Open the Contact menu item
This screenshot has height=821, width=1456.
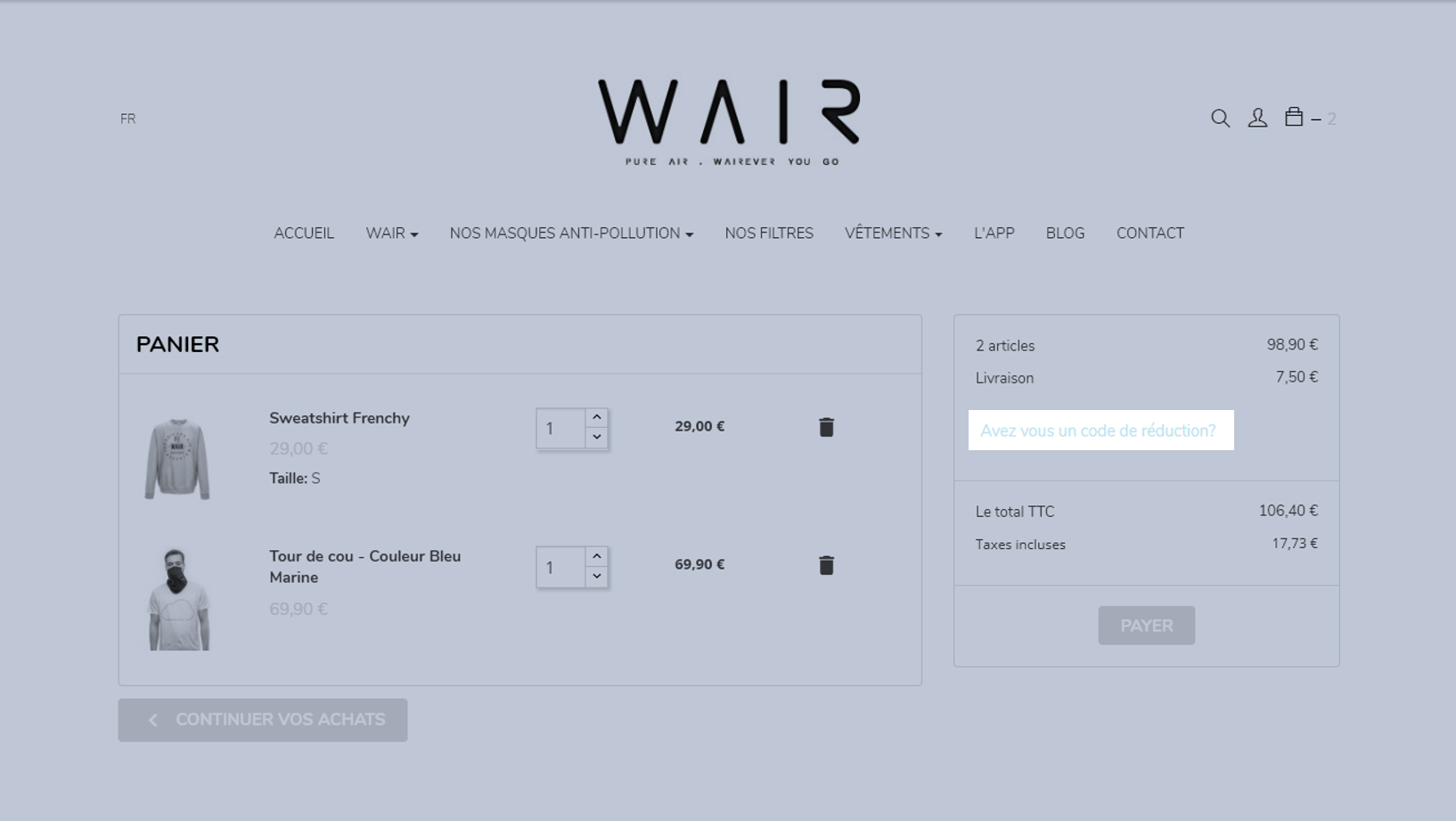[1150, 234]
